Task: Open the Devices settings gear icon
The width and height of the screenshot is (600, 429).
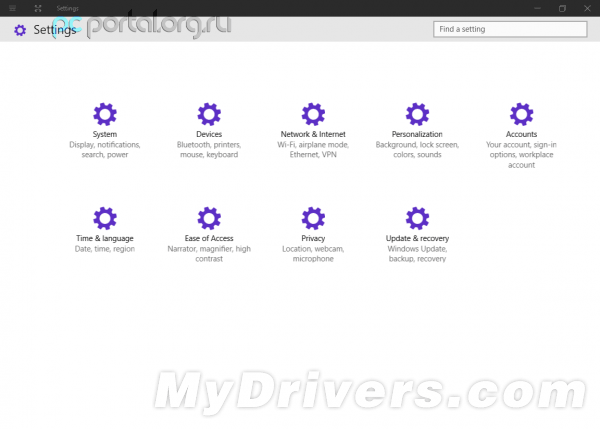Action: pyautogui.click(x=209, y=114)
